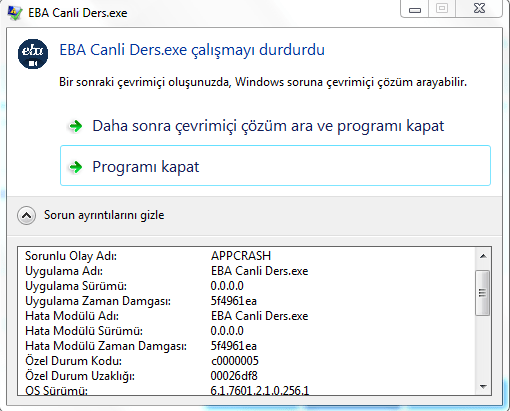Click the minimize window button
Screen dimensions: 510x411
point(415,9)
